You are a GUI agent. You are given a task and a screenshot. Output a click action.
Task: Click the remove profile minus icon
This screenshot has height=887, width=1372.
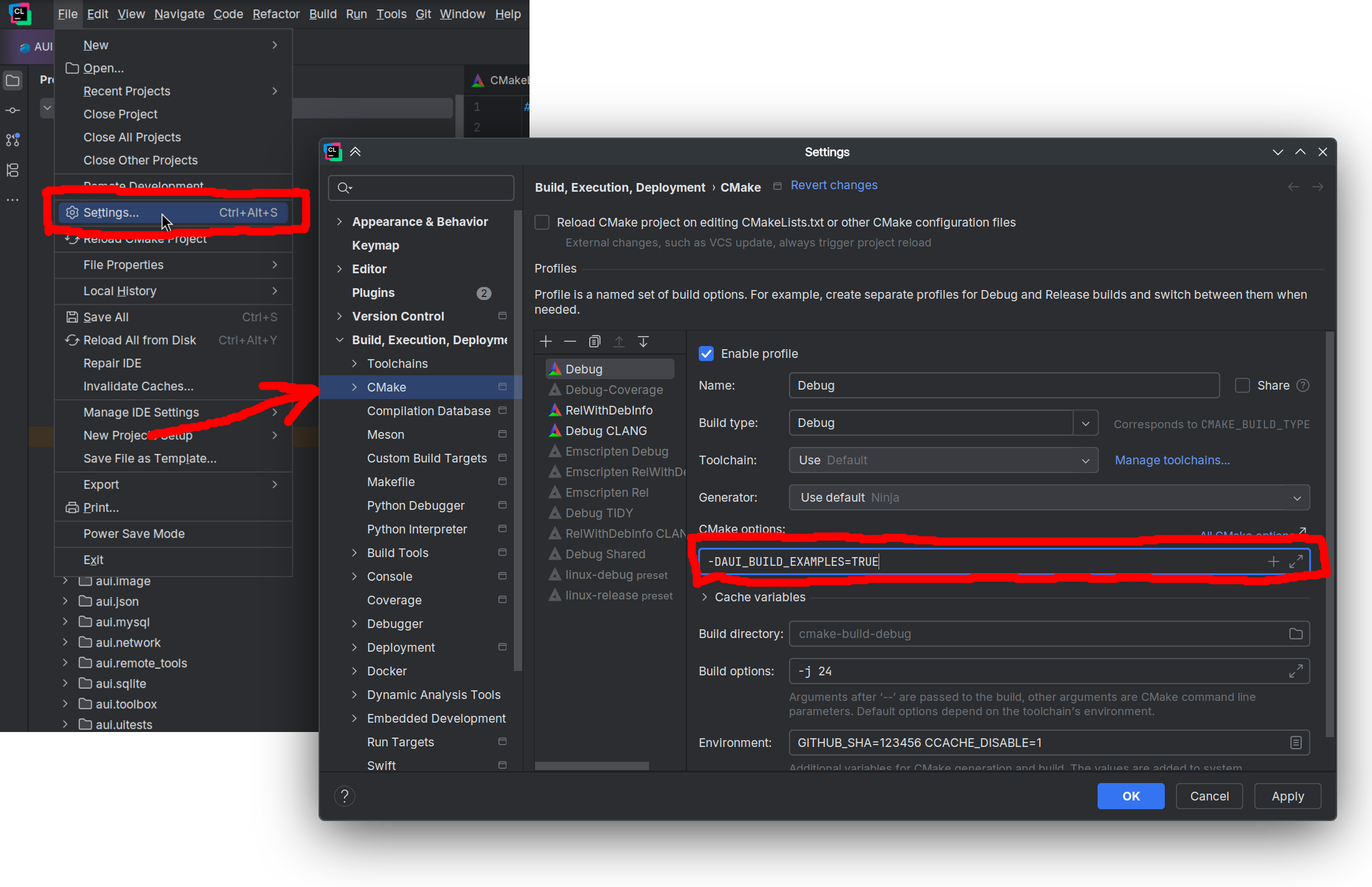pos(570,342)
